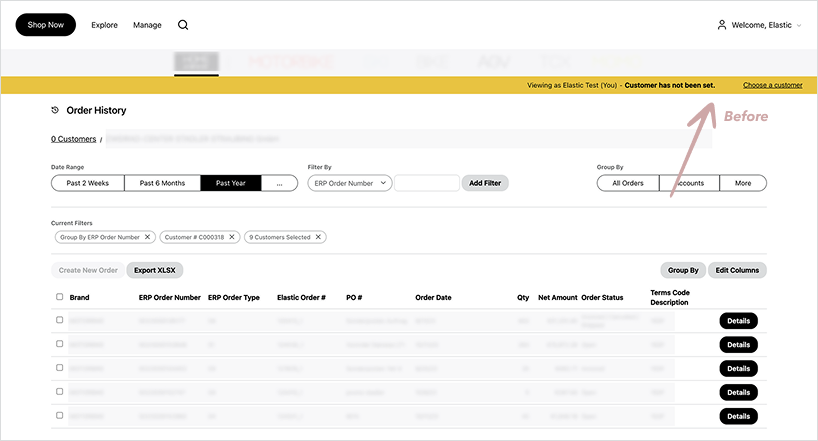Screen dimensions: 818x441
Task: Click the search magnifier icon
Action: 183,25
